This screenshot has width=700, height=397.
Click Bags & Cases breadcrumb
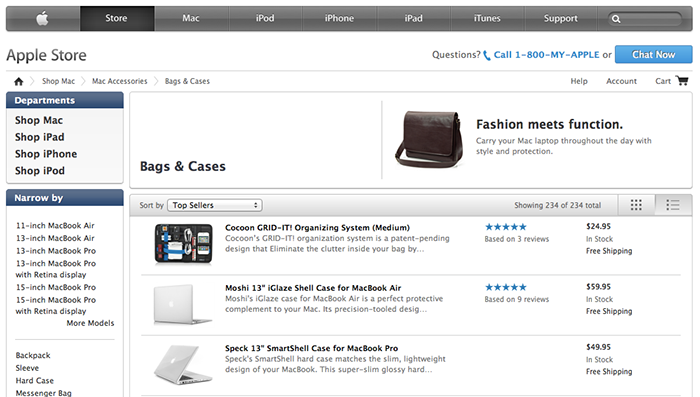[187, 81]
